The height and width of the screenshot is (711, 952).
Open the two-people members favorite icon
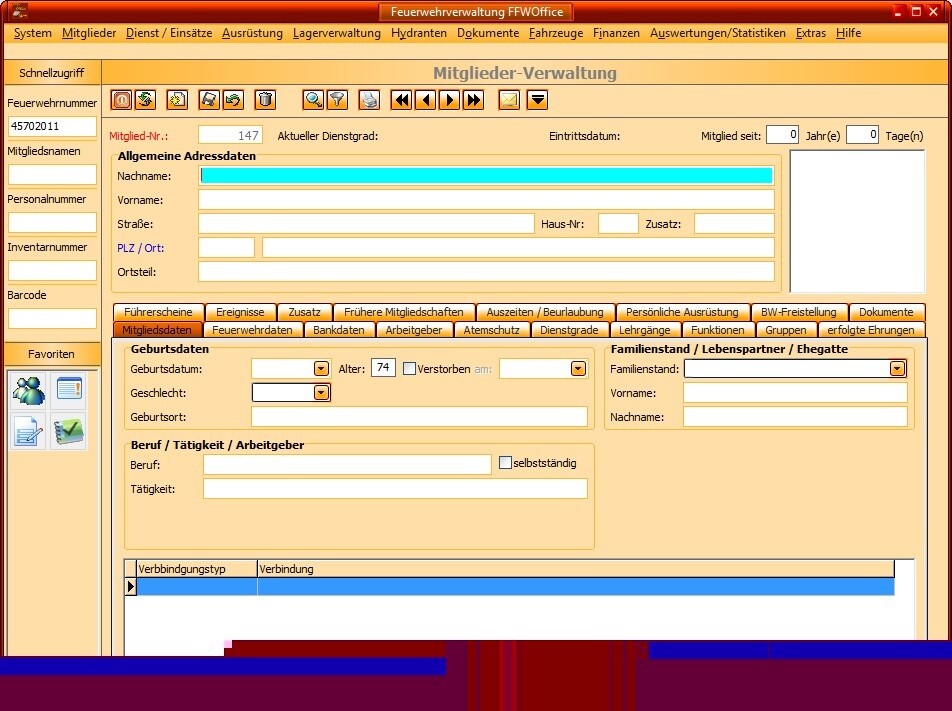[29, 390]
